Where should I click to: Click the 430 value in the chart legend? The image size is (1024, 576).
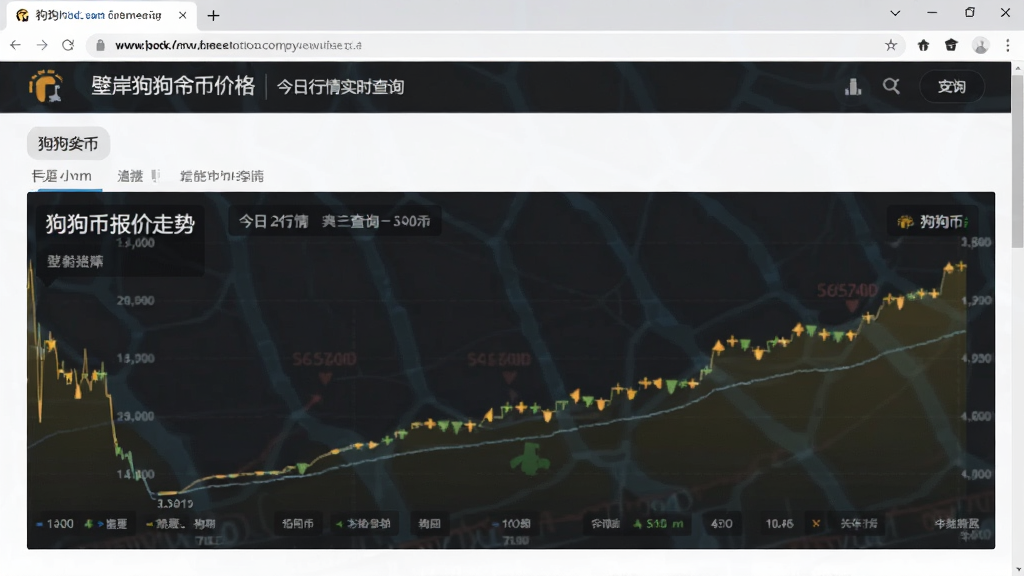[x=722, y=524]
